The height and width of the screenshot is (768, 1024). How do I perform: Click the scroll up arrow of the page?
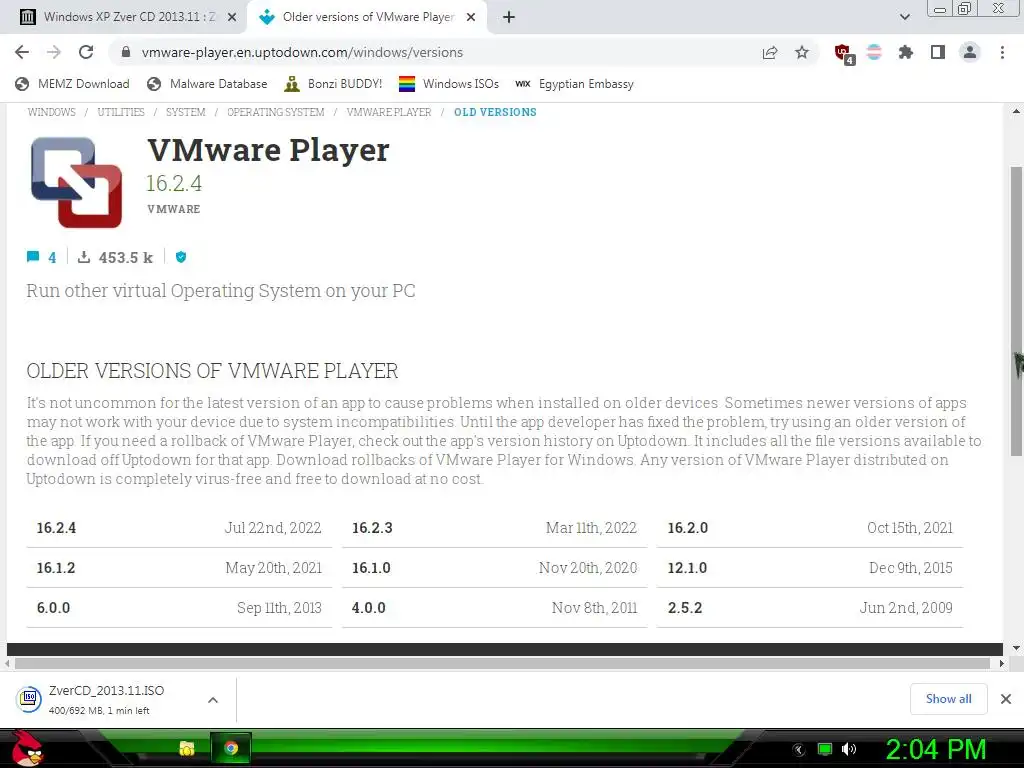1016,112
